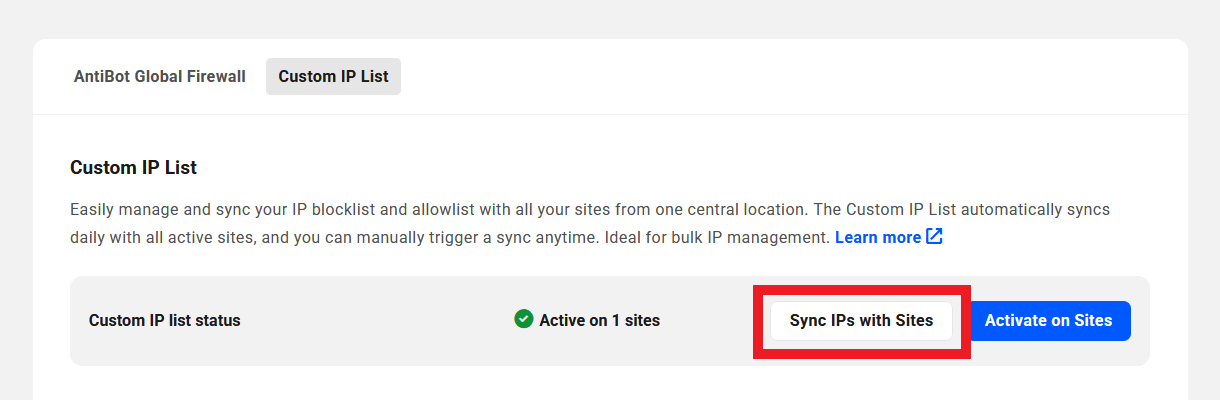1220x400 pixels.
Task: Click the bold "Custom IP List" section heading
Action: click(133, 168)
